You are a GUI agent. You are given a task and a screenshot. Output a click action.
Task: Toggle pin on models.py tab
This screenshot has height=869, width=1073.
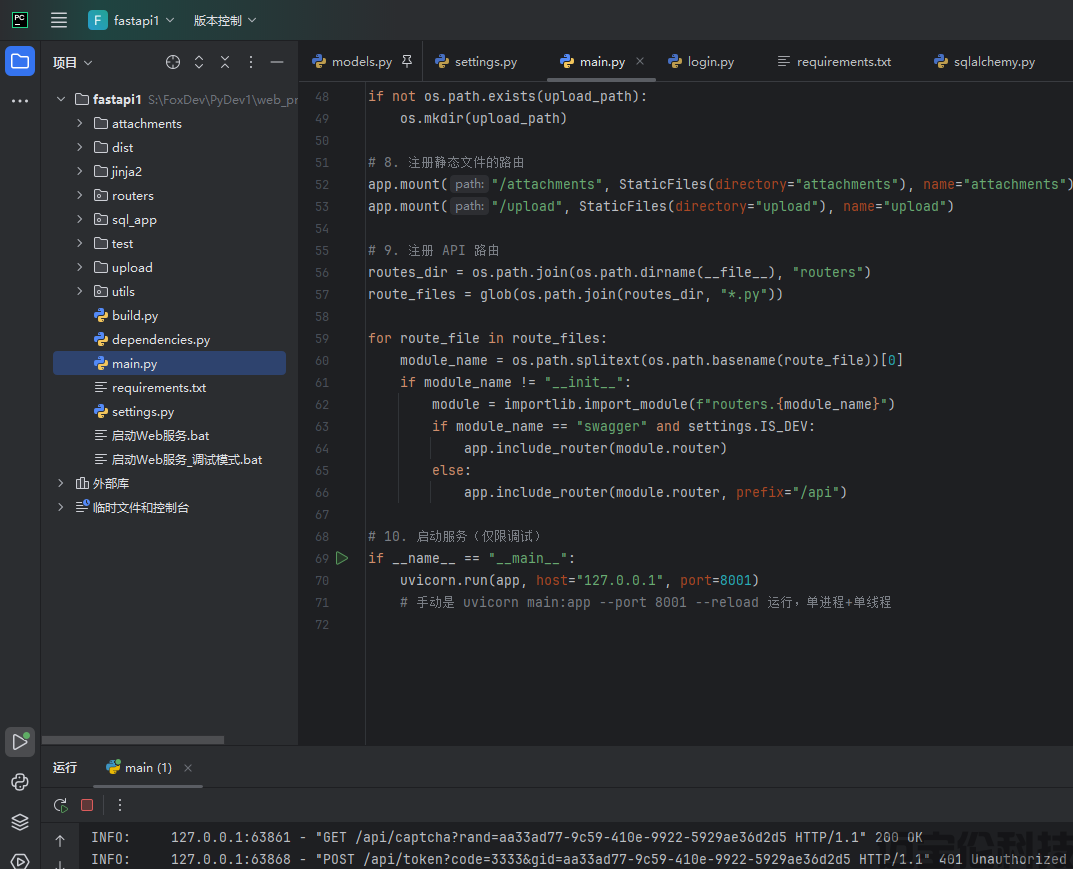tap(406, 61)
